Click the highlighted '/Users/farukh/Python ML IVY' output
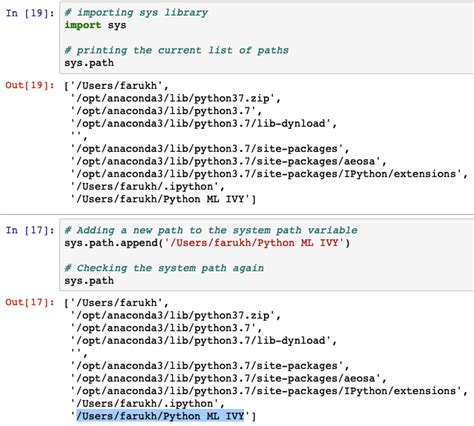The width and height of the screenshot is (474, 426). 160,416
